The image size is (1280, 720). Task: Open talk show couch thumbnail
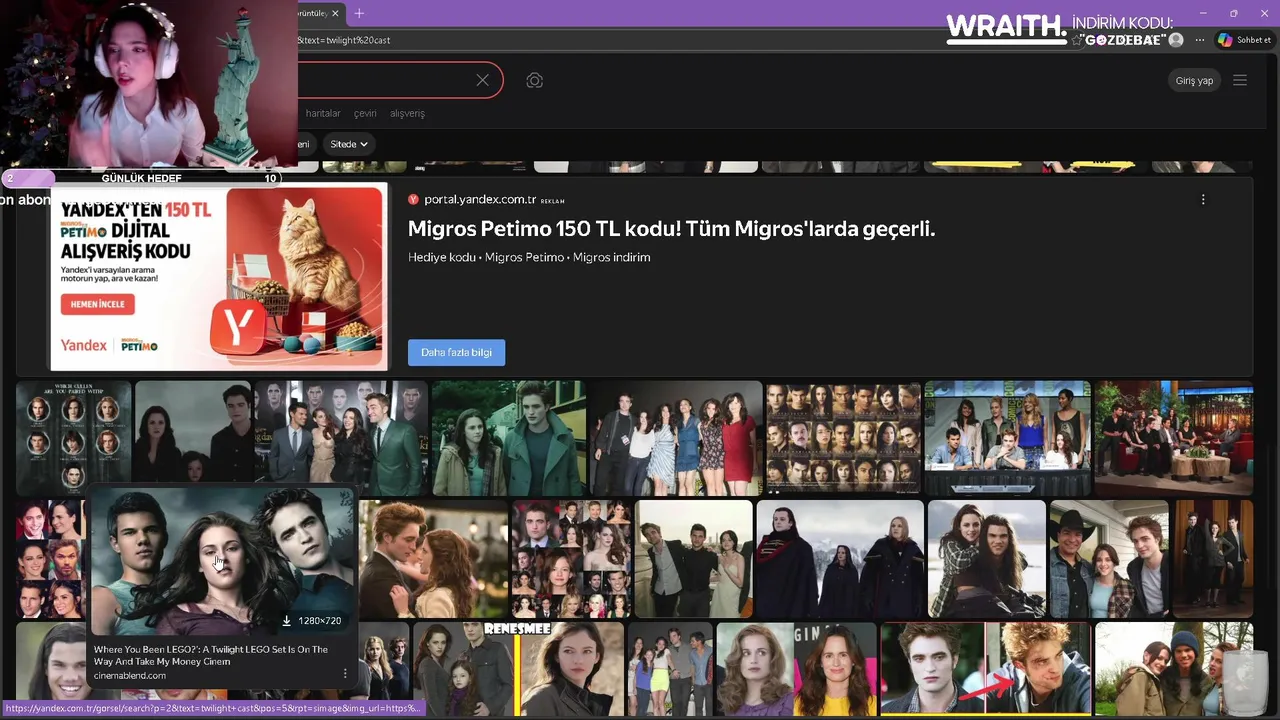pos(1174,437)
